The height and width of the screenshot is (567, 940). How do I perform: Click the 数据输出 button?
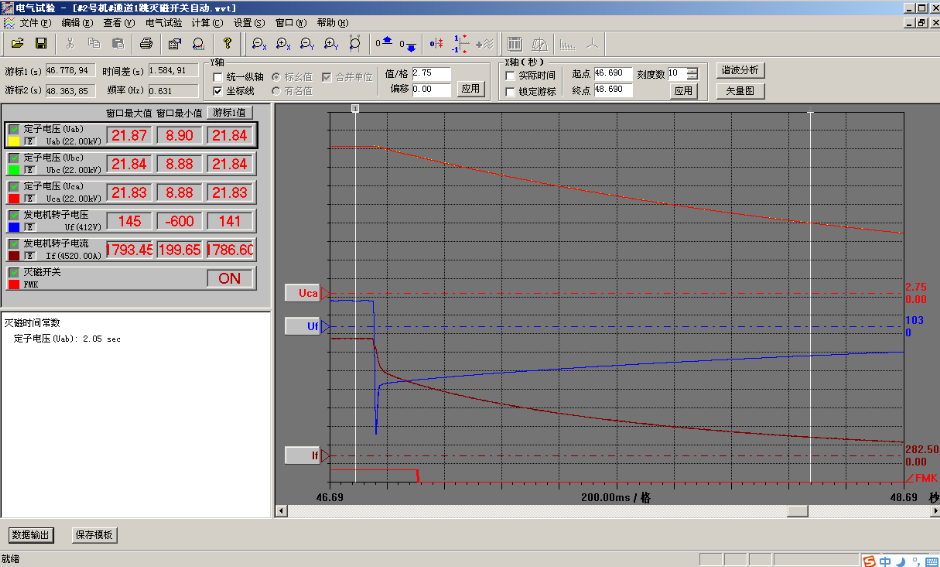pos(30,535)
